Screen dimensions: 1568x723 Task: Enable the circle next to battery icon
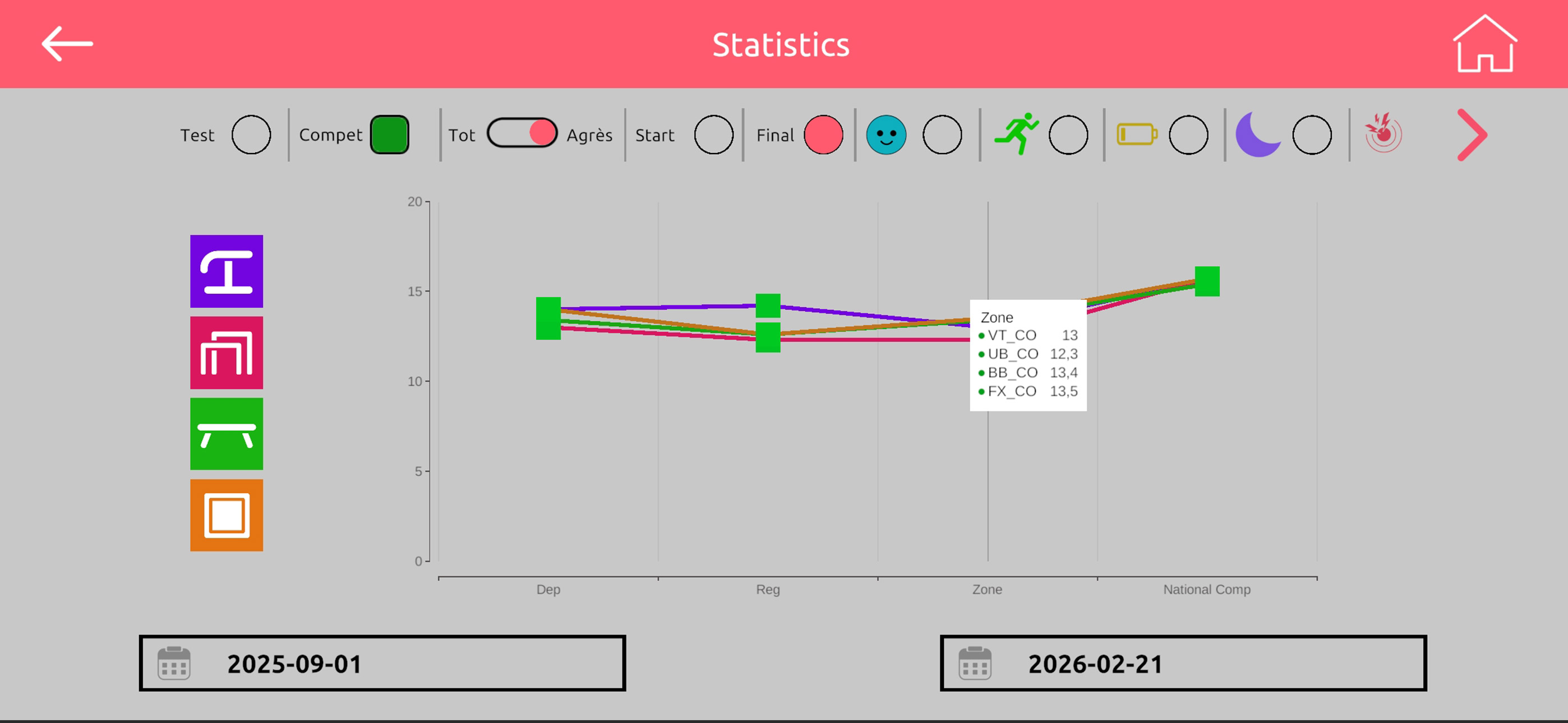(x=1188, y=135)
